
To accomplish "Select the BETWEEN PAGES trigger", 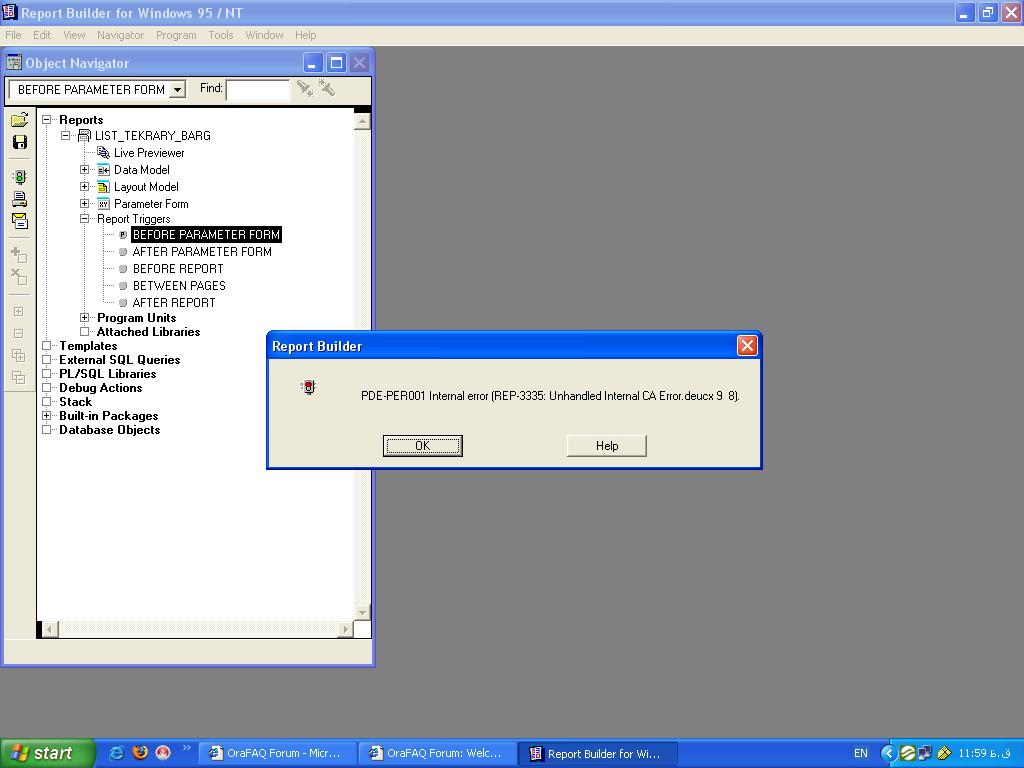I will tap(179, 285).
